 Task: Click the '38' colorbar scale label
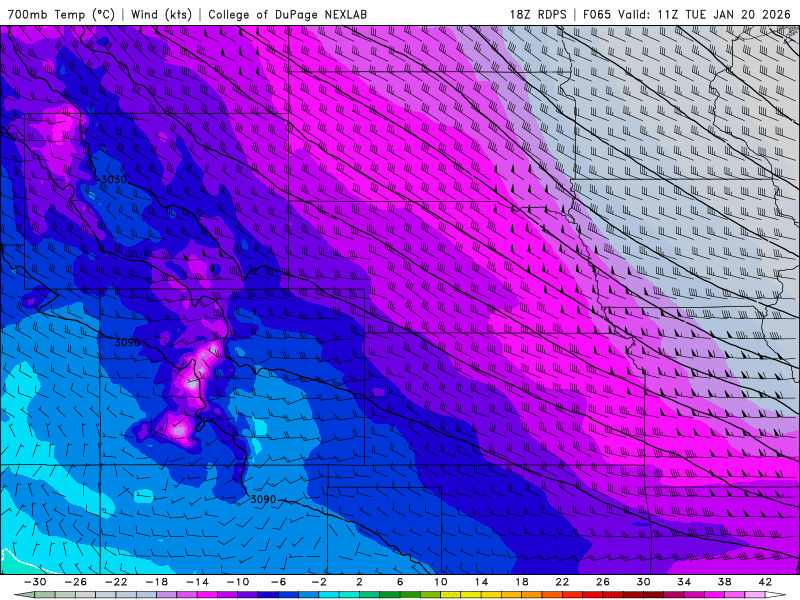coord(724,582)
